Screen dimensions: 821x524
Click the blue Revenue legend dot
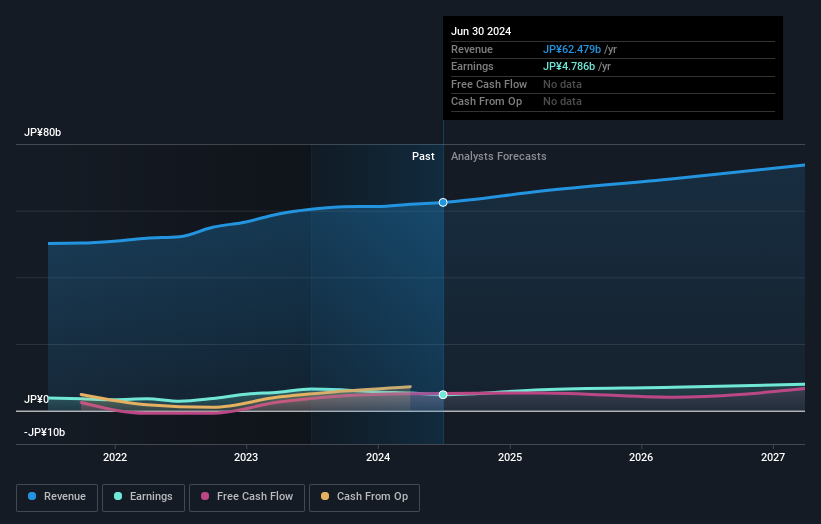pos(32,496)
